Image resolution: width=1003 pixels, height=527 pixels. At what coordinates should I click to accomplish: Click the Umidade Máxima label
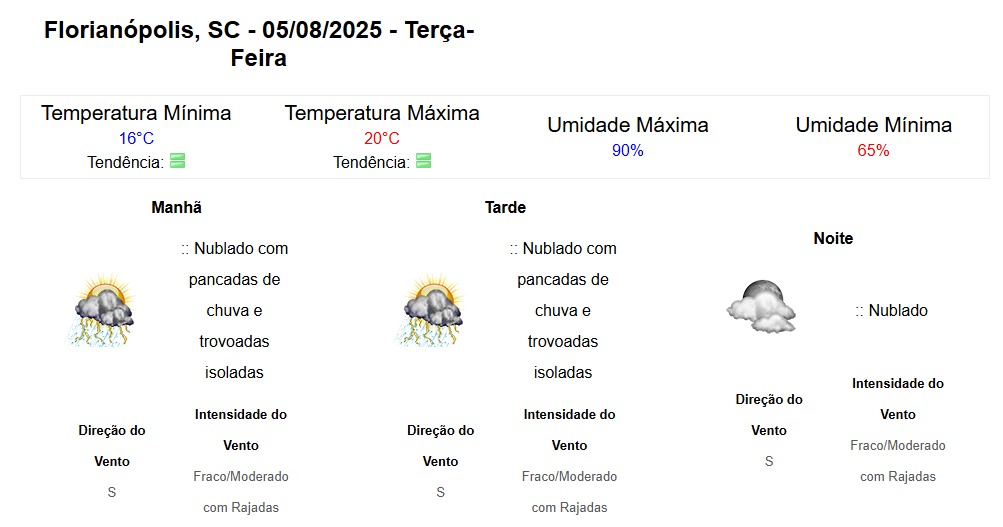[x=628, y=125]
